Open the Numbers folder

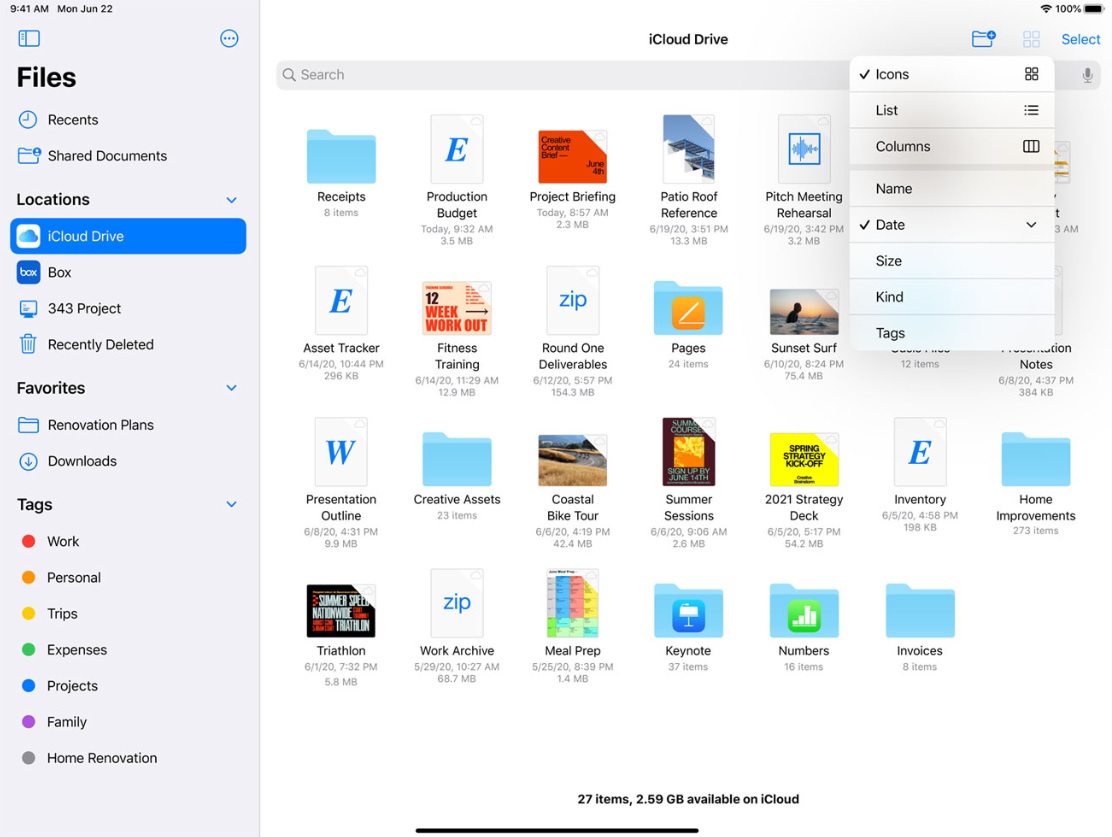[804, 611]
